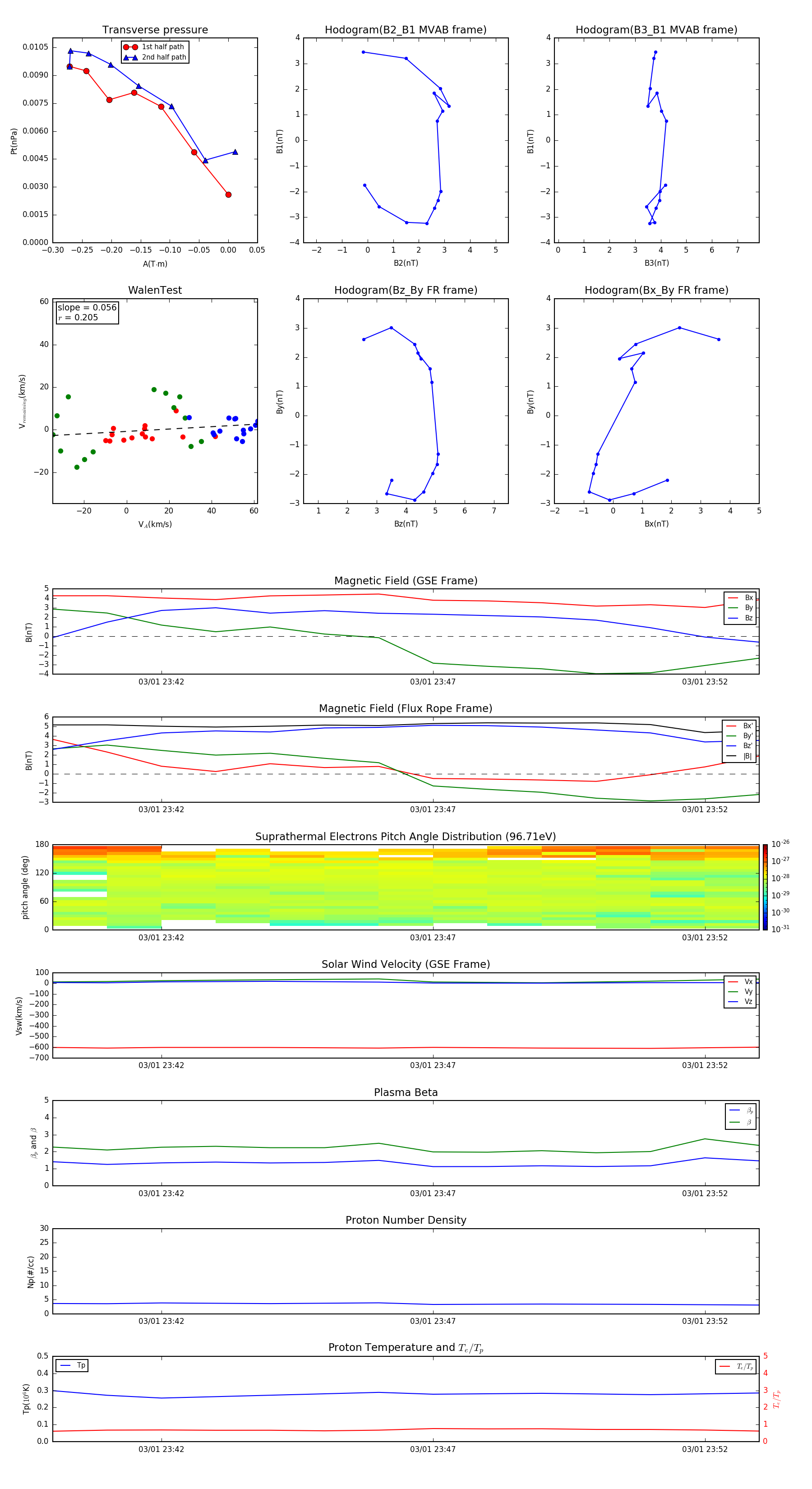
Task: Click 'Tp(10^6K)' axis label
Action: (27, 1399)
